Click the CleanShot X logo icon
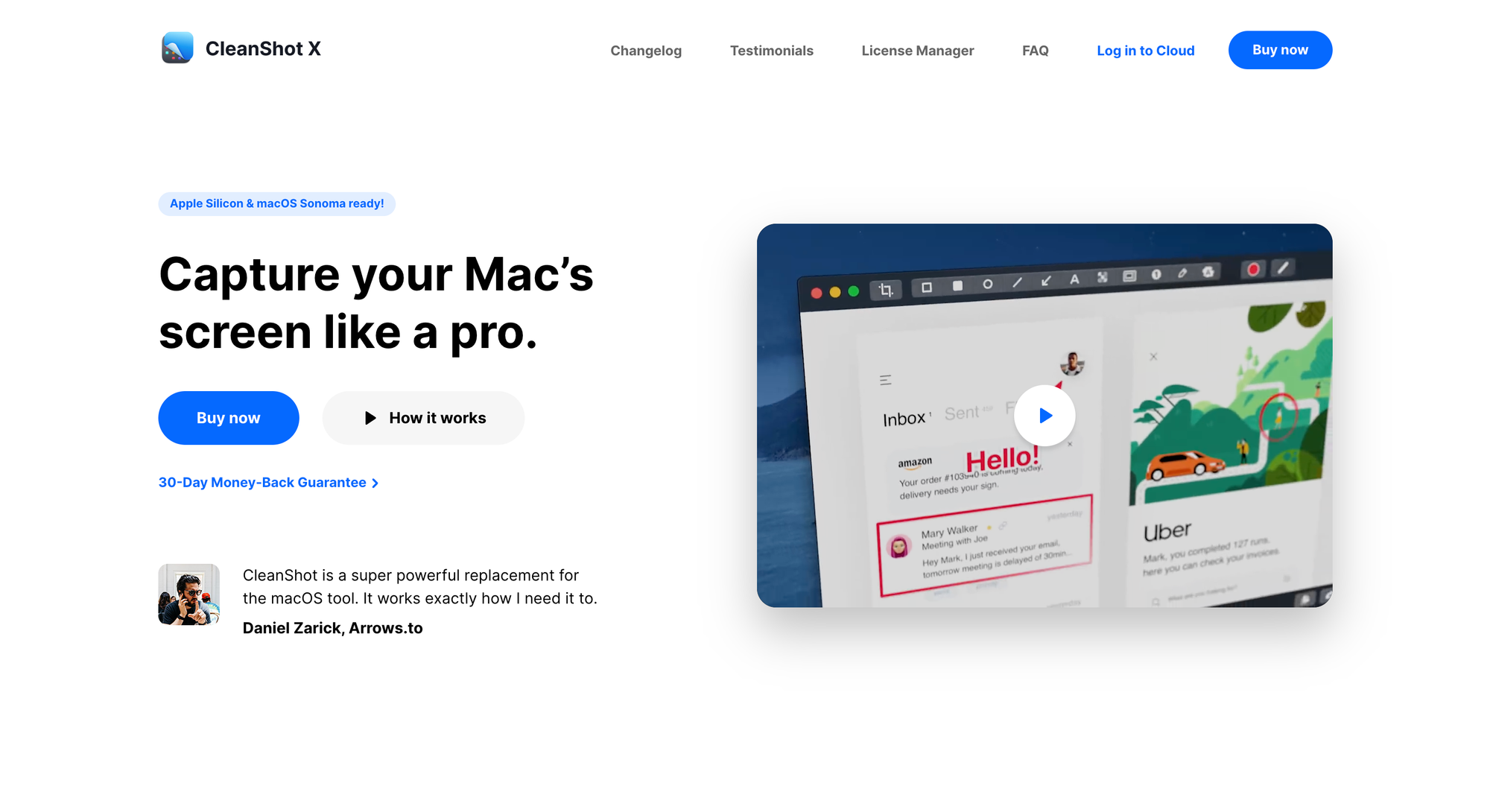This screenshot has height=812, width=1490. click(176, 48)
